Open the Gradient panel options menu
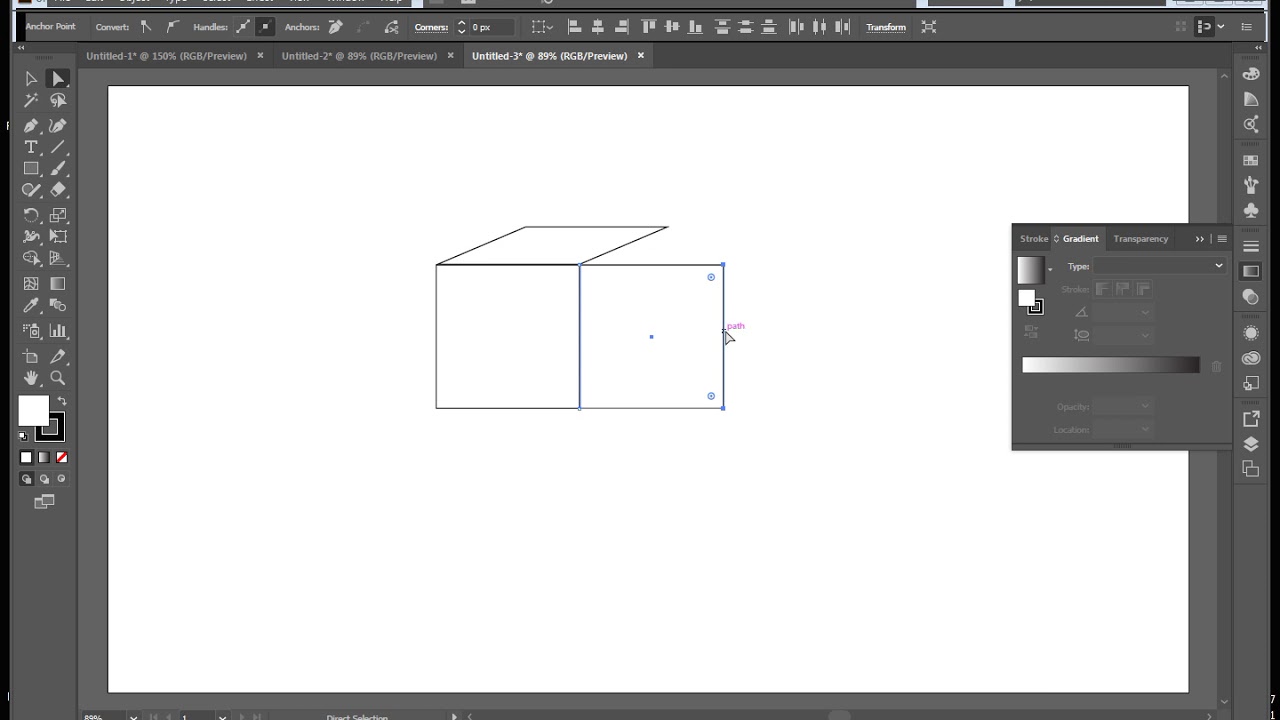The image size is (1280, 720). tap(1222, 239)
